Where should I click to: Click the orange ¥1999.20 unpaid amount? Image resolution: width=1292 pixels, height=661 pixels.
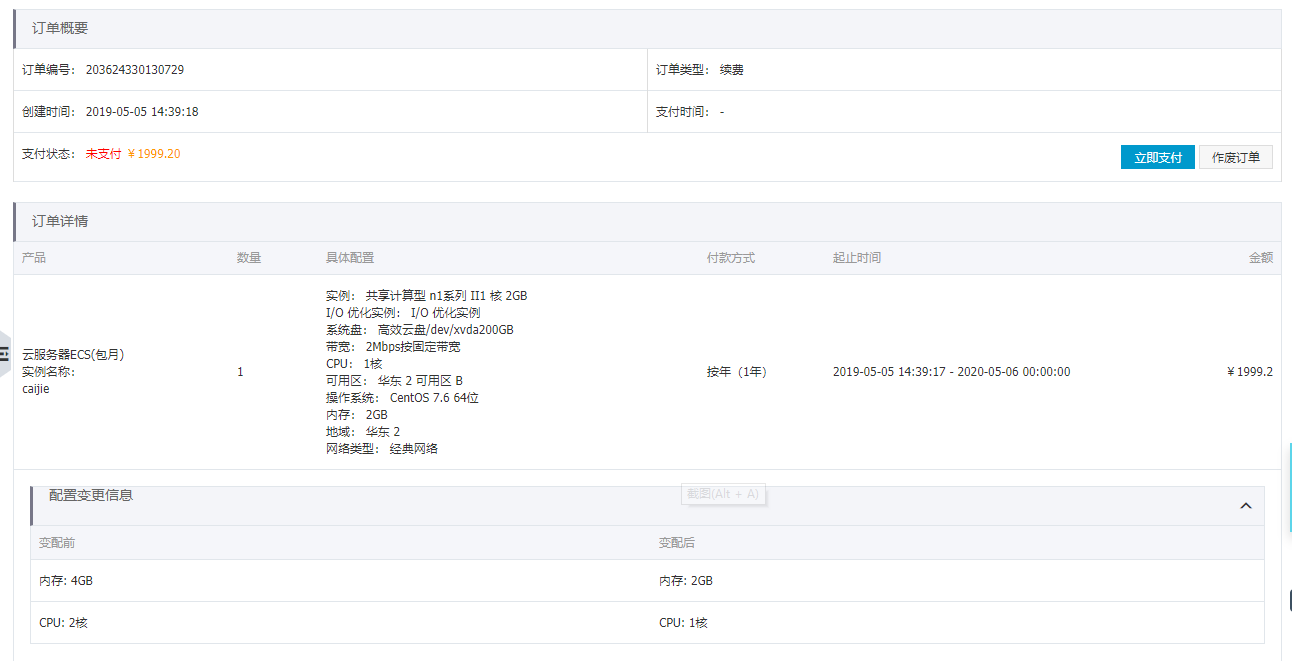pos(154,154)
